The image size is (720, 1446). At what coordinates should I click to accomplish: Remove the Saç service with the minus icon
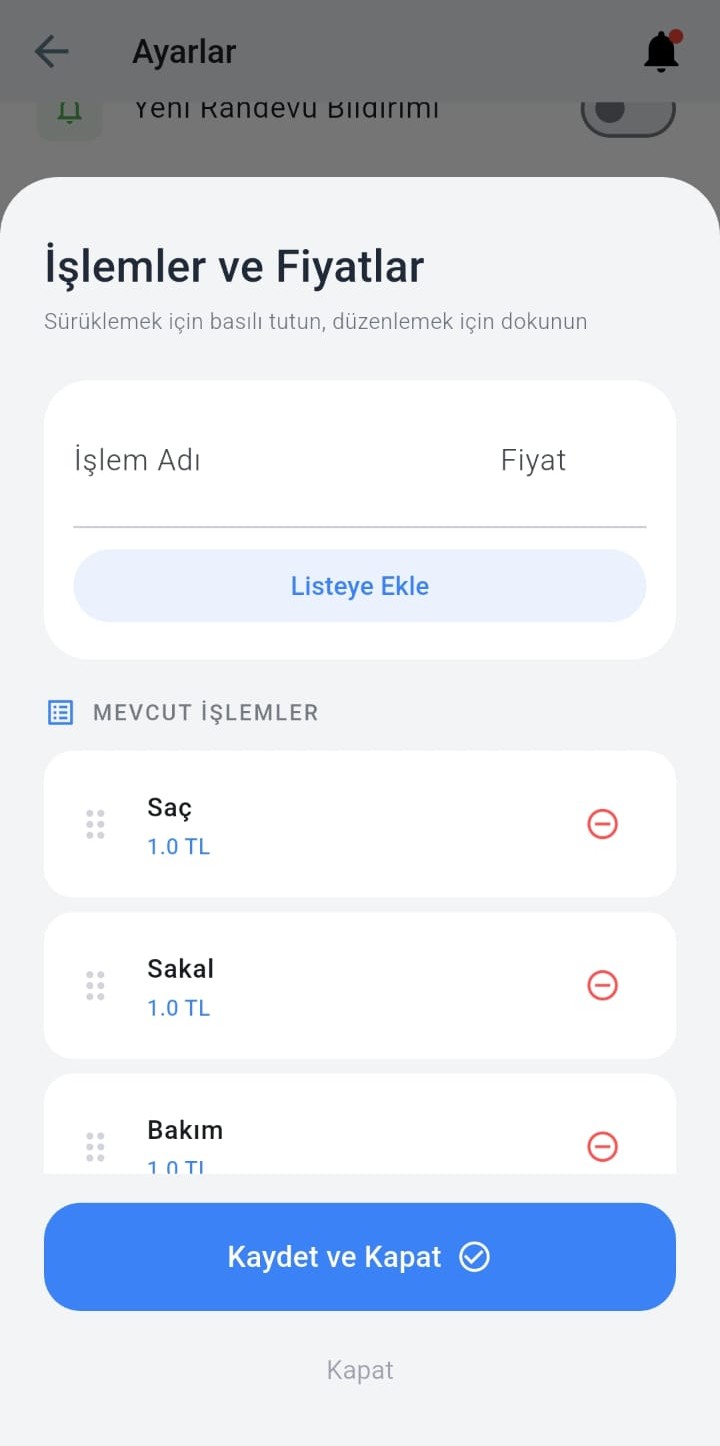[x=602, y=824]
